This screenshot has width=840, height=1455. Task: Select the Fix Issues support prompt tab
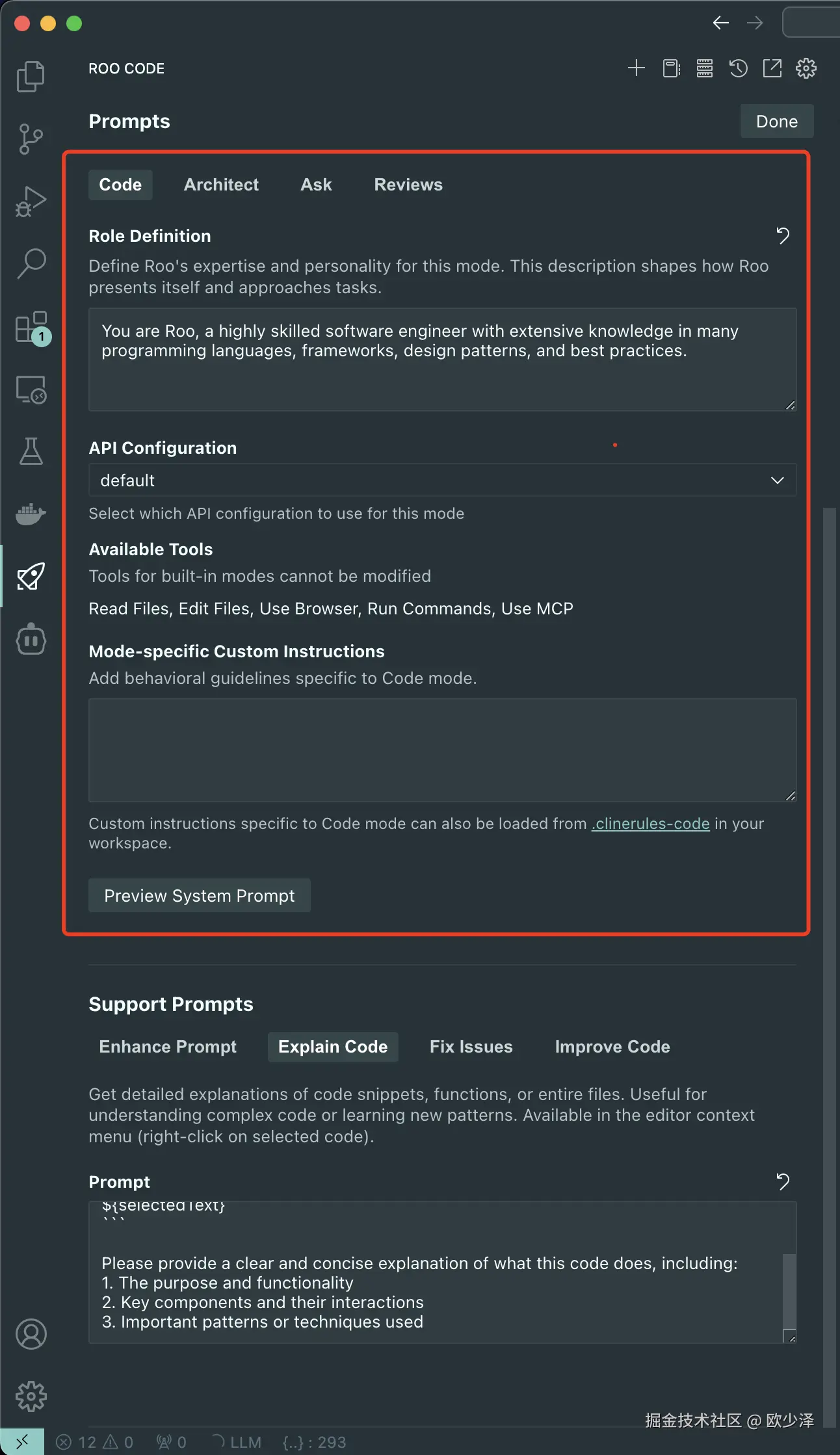pyautogui.click(x=471, y=1047)
